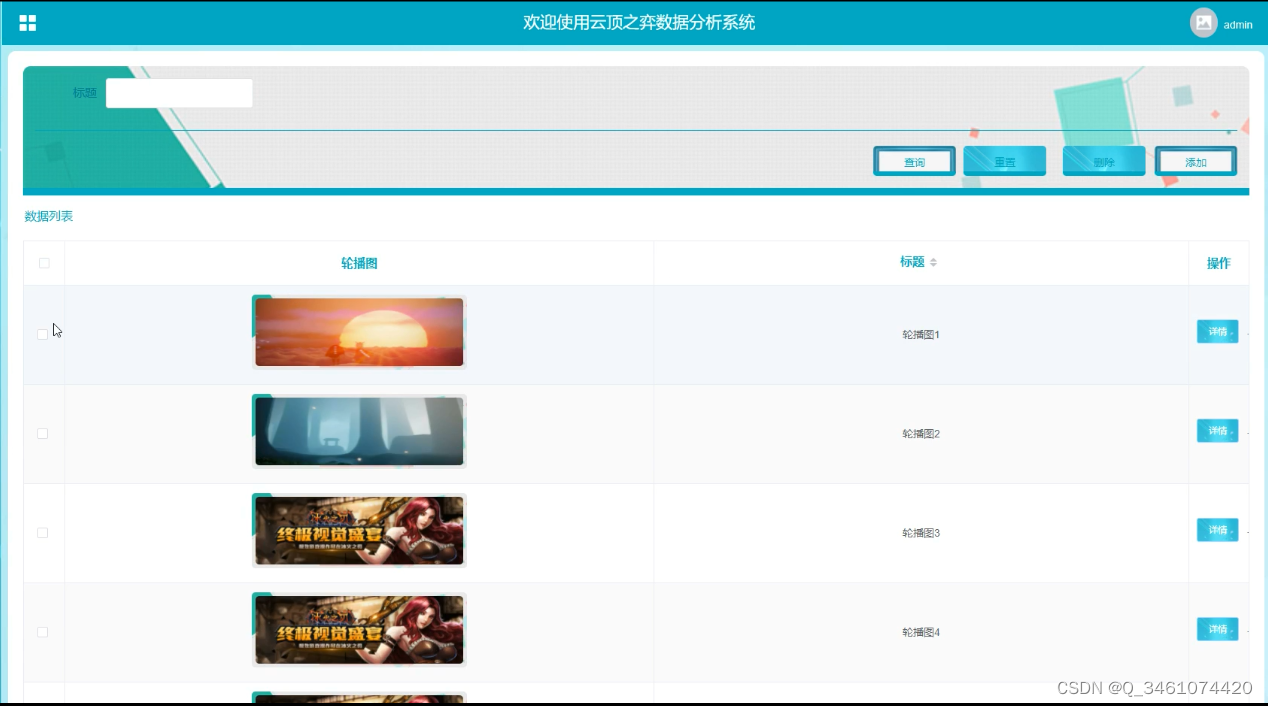The image size is (1268, 706).
Task: Open the banner thumbnail of 轮播图4
Action: [359, 629]
